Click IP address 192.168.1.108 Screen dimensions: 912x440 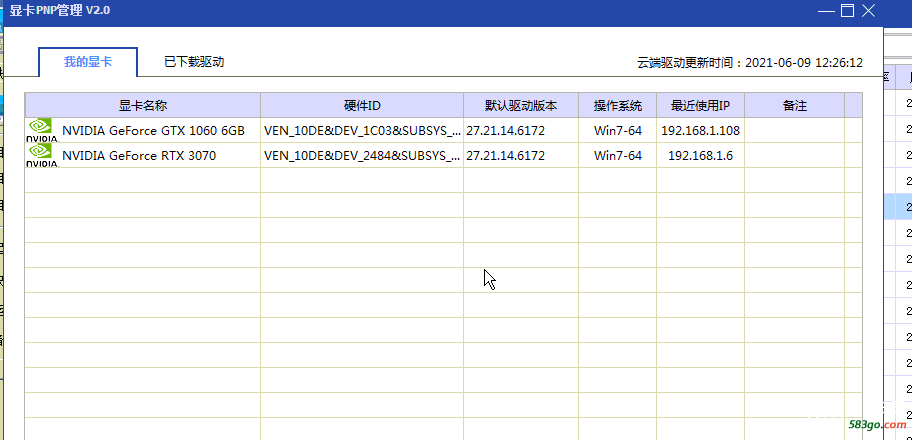(700, 130)
